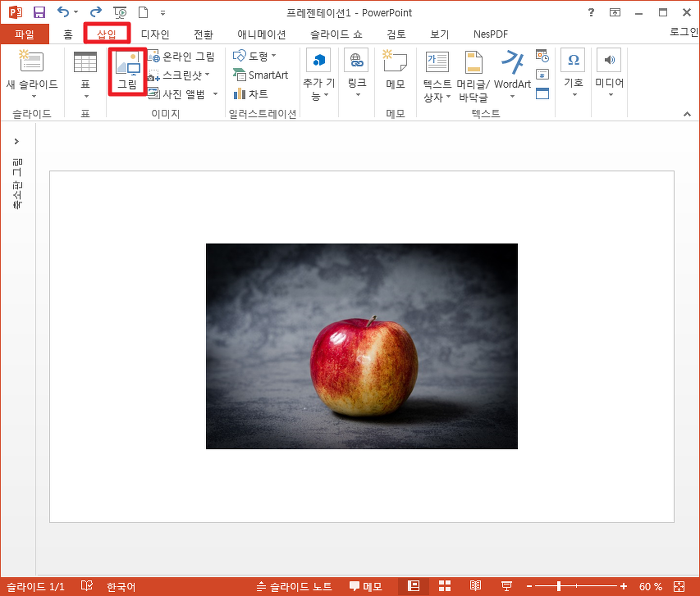The height and width of the screenshot is (596, 700).
Task: Add a 메모 comment from the ribbon
Action: pyautogui.click(x=395, y=70)
